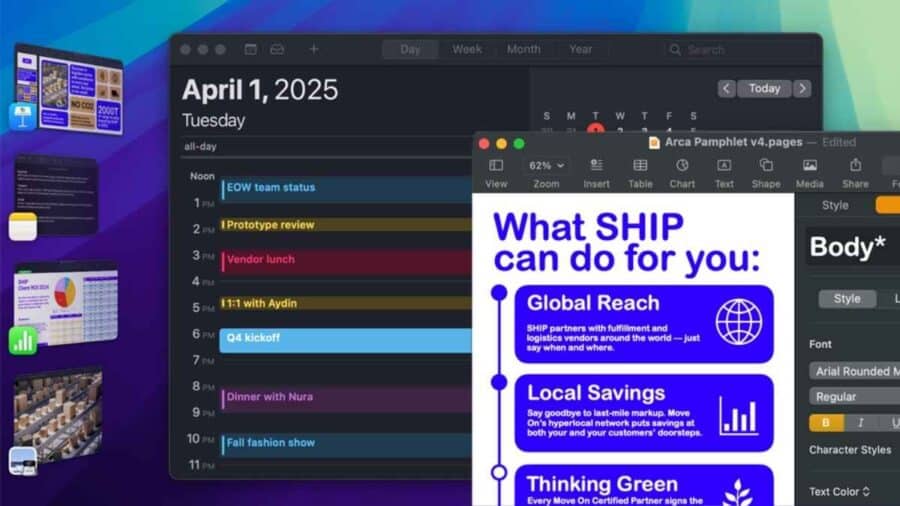Insert a Chart from Pages toolbar
This screenshot has width=900, height=506.
point(682,166)
